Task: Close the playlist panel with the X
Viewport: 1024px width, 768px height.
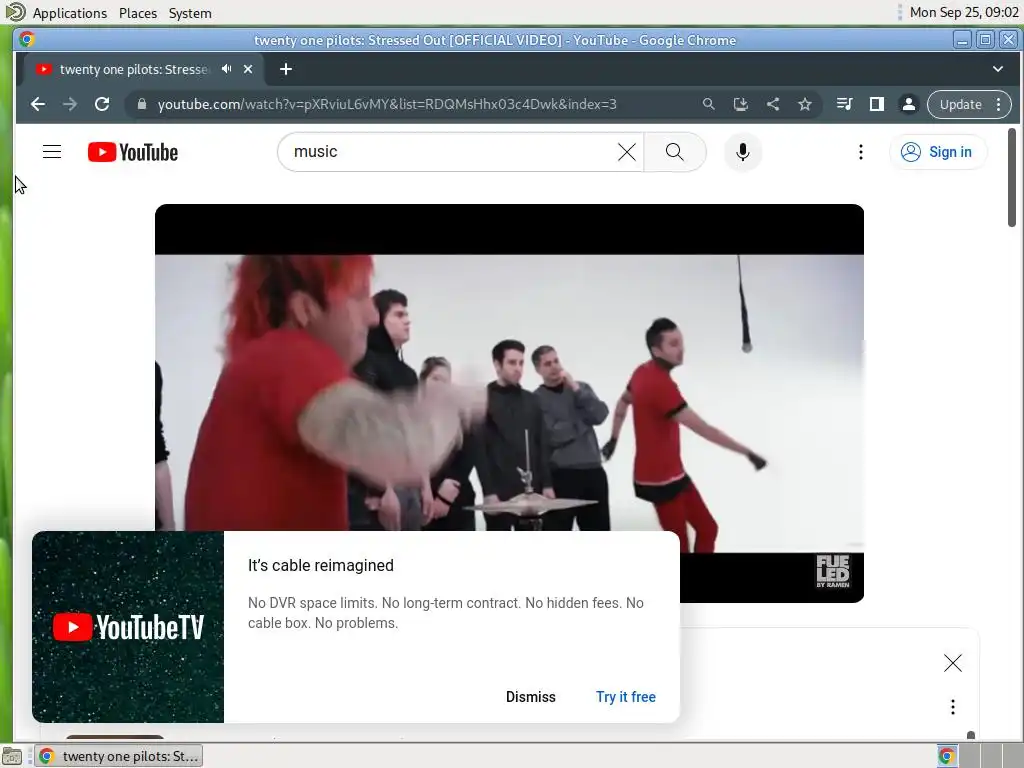Action: pyautogui.click(x=953, y=664)
